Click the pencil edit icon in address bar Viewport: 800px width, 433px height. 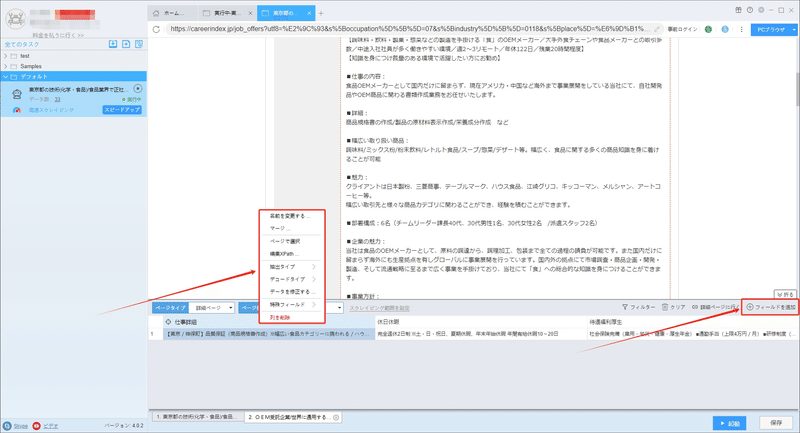[657, 29]
